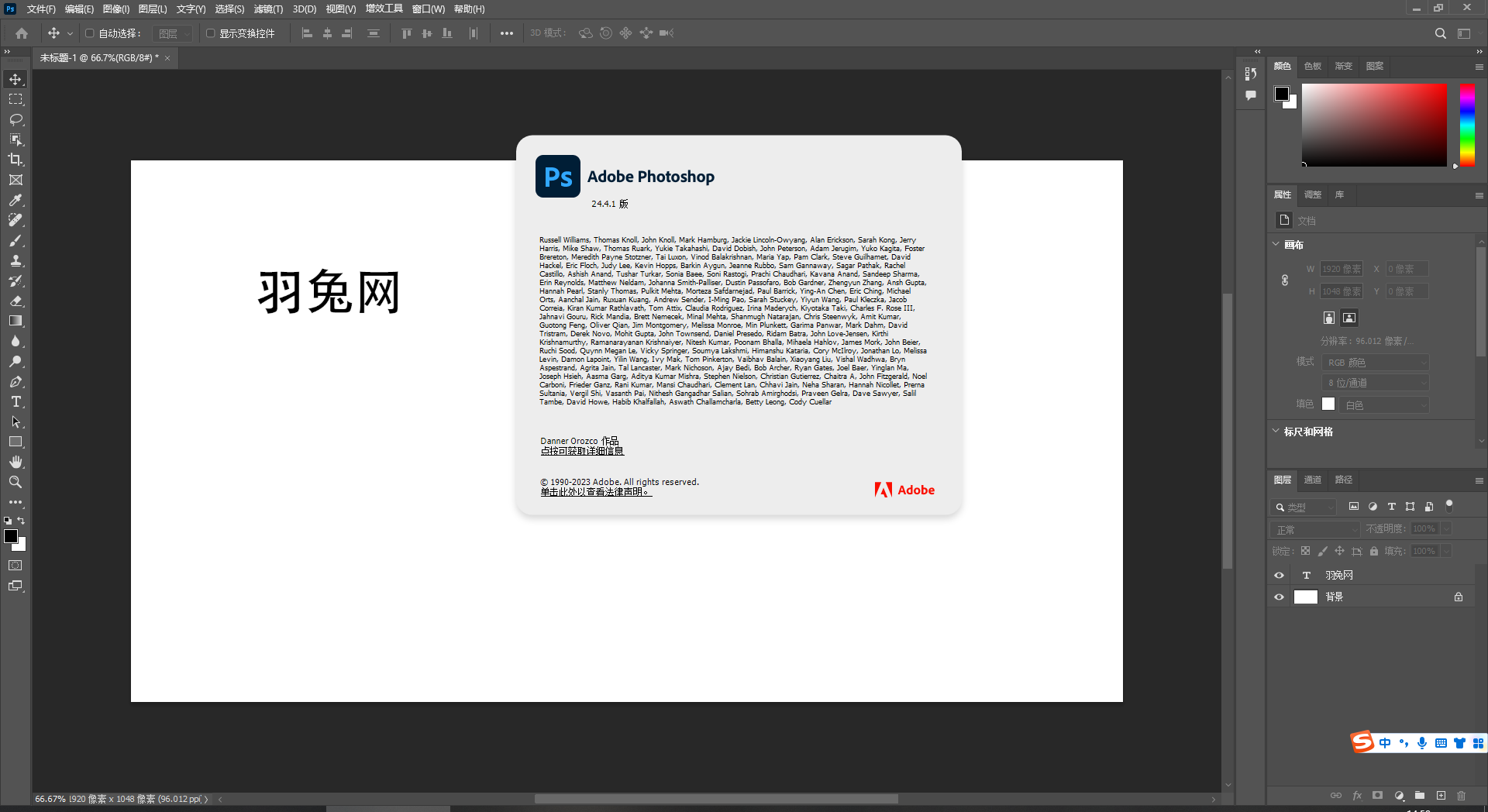Toggle lock all layers icon
This screenshot has height=812, width=1488.
click(x=1373, y=551)
